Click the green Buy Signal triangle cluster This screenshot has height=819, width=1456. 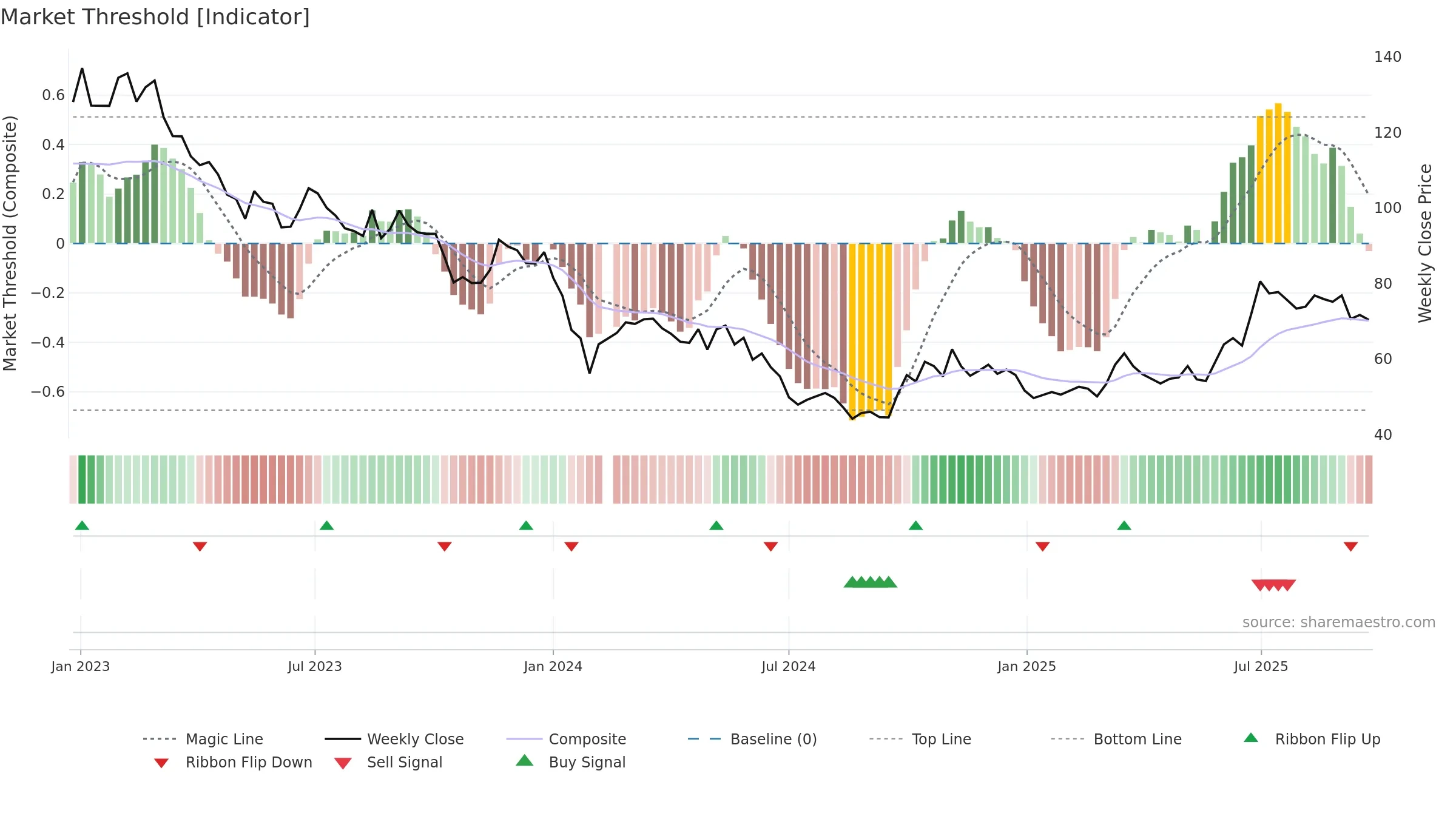pyautogui.click(x=870, y=582)
